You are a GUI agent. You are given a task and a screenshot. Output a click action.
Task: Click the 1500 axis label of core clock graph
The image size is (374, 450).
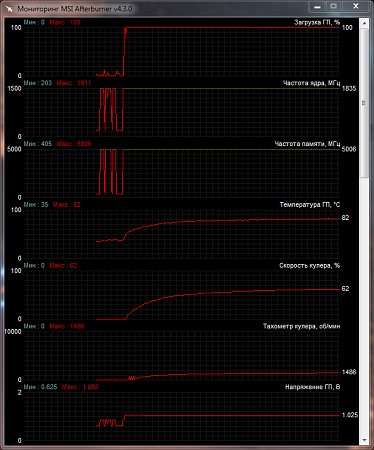click(x=14, y=88)
